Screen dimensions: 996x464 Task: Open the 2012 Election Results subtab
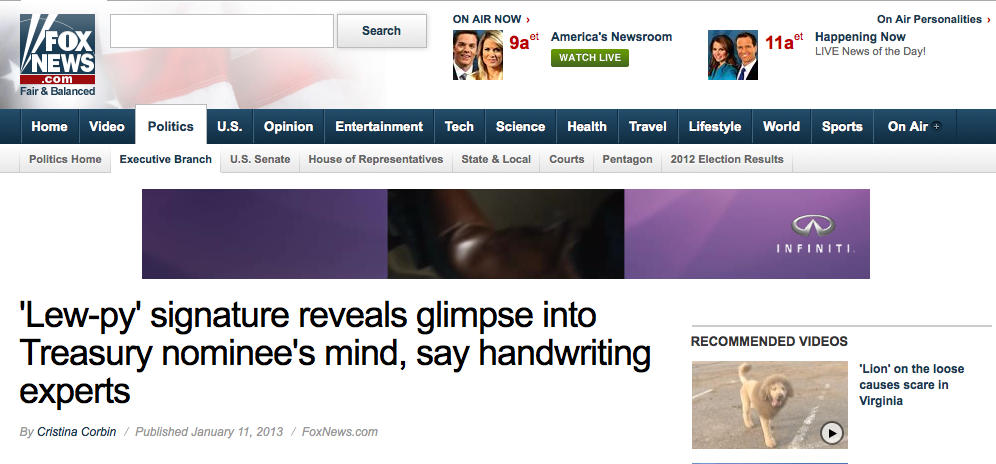(727, 160)
